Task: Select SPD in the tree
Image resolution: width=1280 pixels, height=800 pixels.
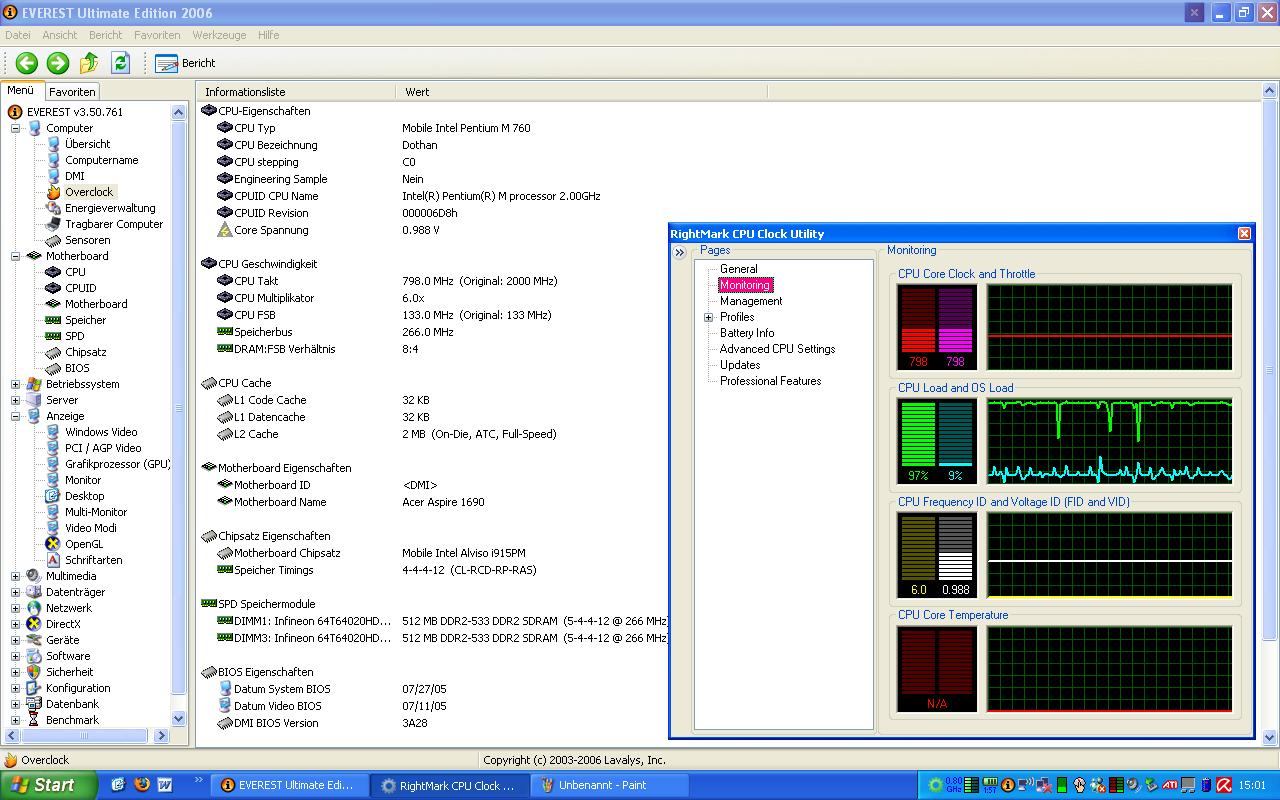Action: [74, 336]
